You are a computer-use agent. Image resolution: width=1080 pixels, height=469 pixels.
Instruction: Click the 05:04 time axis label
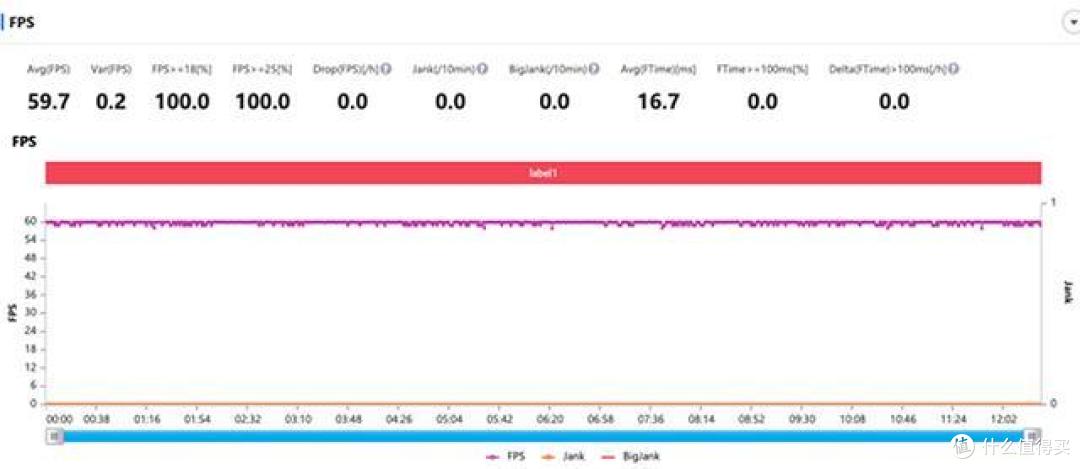pyautogui.click(x=450, y=419)
